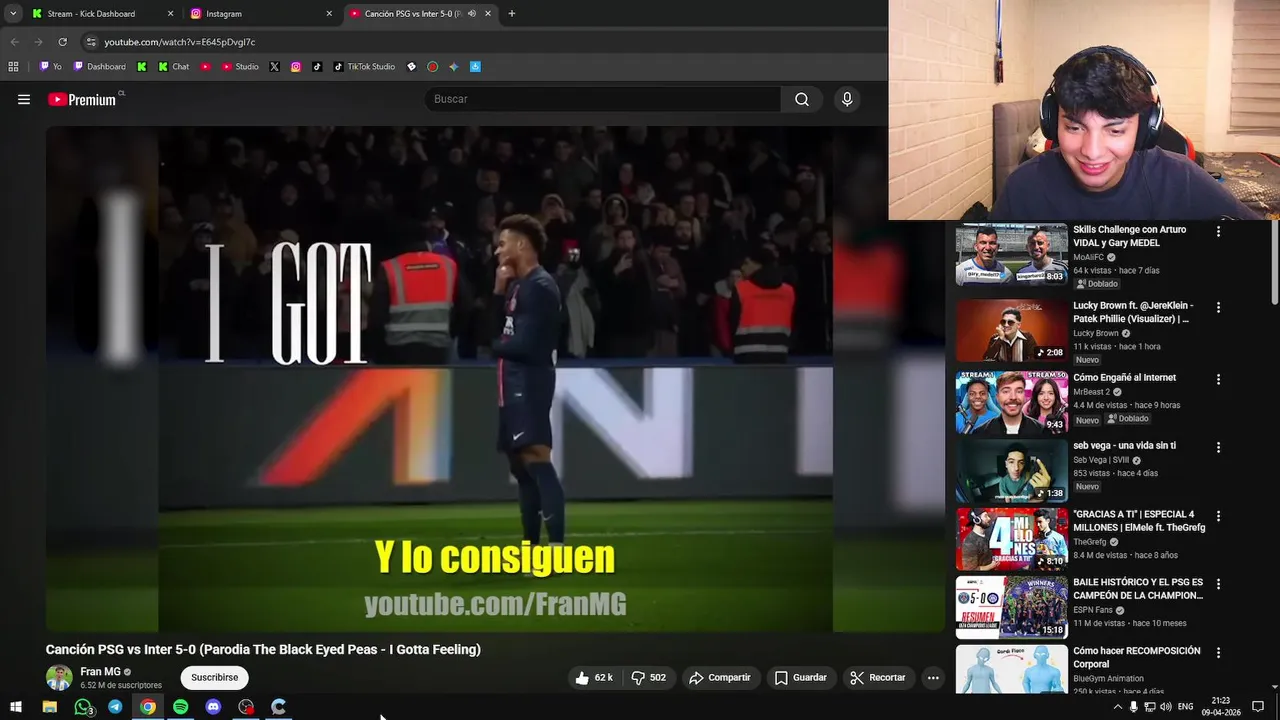1280x720 pixels.
Task: View site information icon in address bar
Action: (x=91, y=42)
